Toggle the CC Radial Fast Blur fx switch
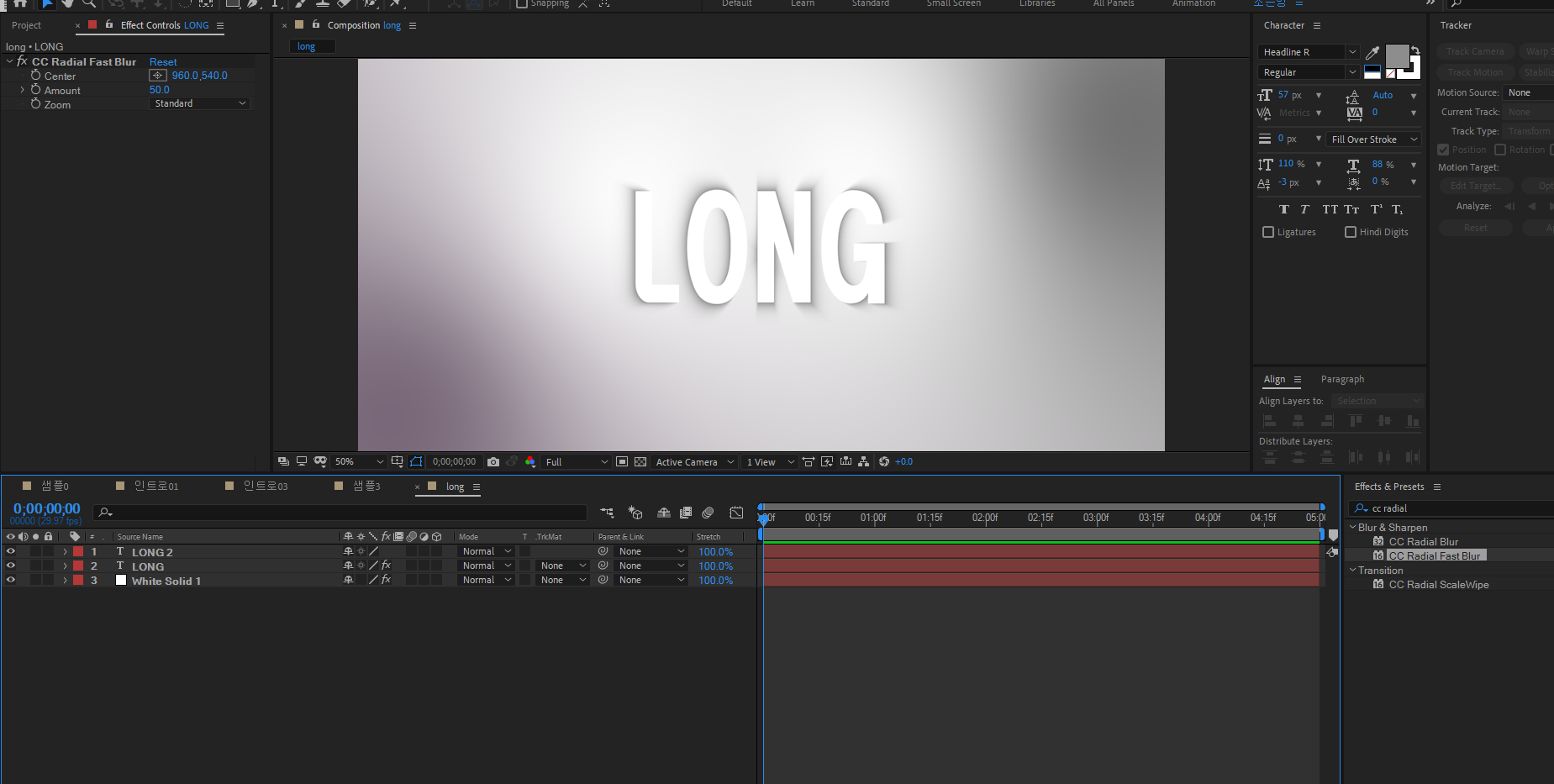The width and height of the screenshot is (1554, 784). point(22,61)
